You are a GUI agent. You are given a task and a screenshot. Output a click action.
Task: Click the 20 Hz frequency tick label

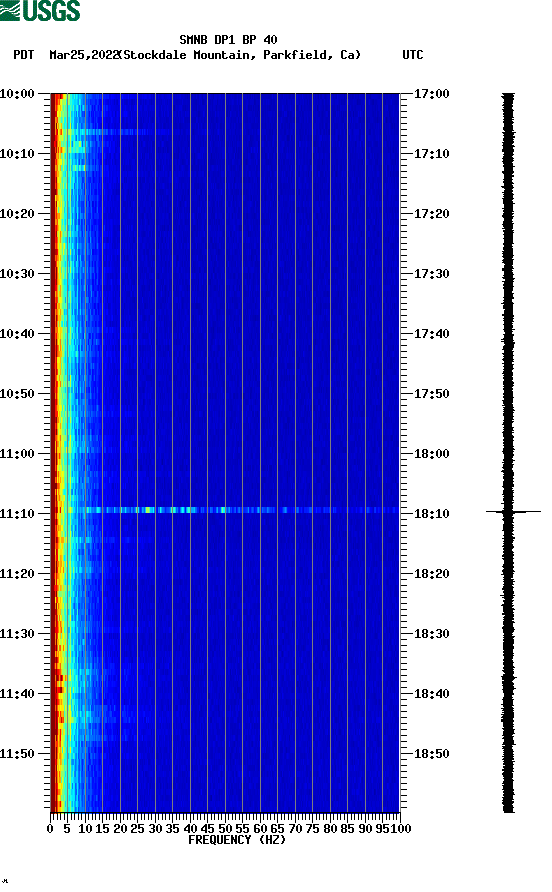pos(120,829)
